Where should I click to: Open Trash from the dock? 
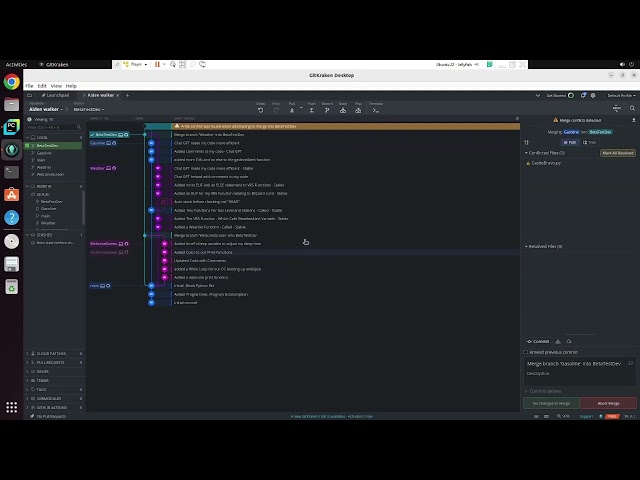[11, 287]
